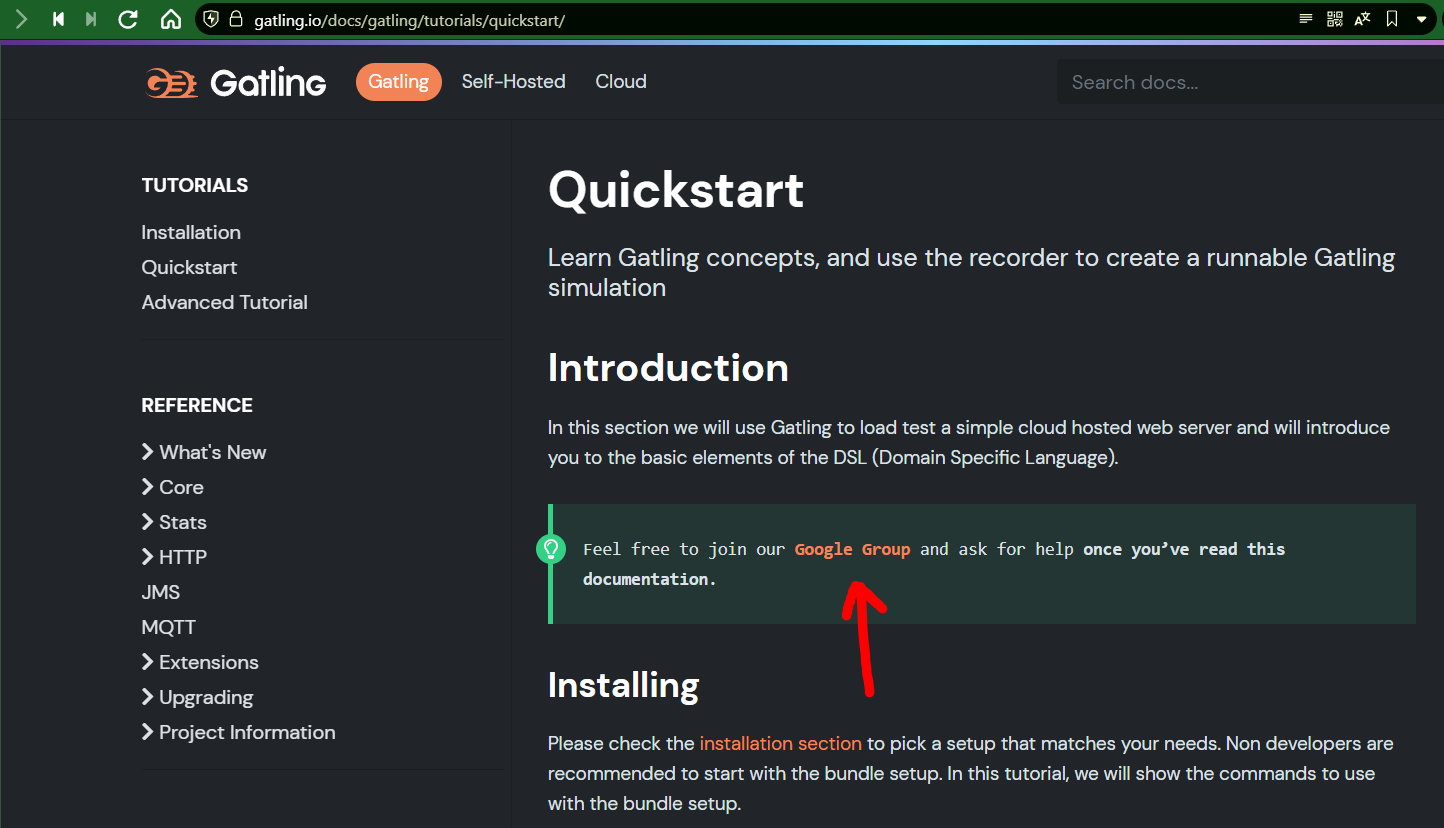The width and height of the screenshot is (1444, 828).
Task: Click the Introduction heading
Action: pos(668,368)
